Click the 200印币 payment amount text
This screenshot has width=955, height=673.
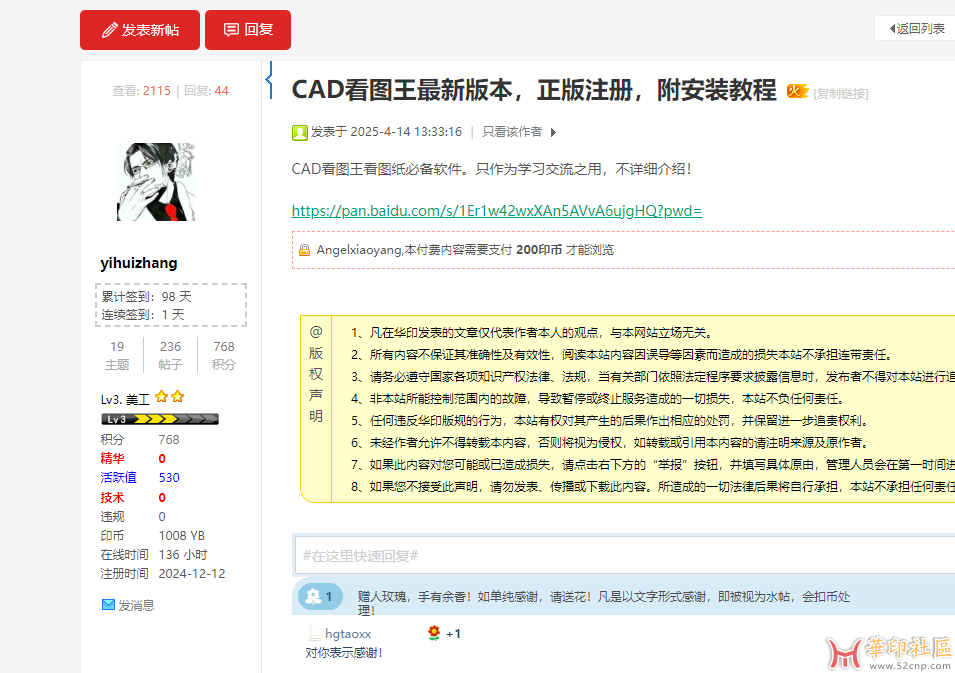(x=539, y=250)
